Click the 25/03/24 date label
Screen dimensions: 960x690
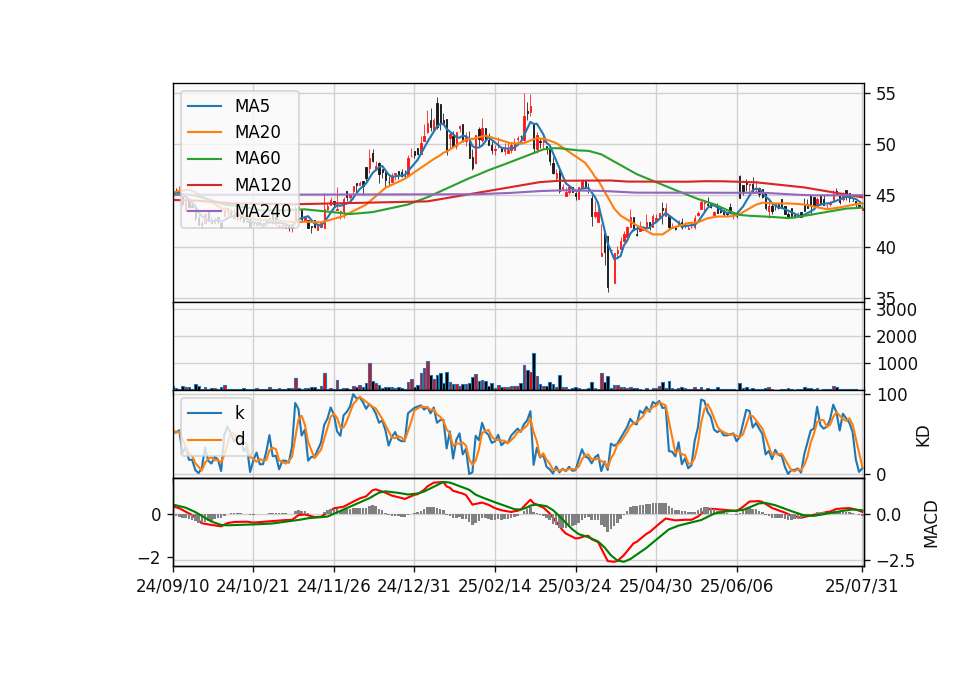tap(575, 586)
